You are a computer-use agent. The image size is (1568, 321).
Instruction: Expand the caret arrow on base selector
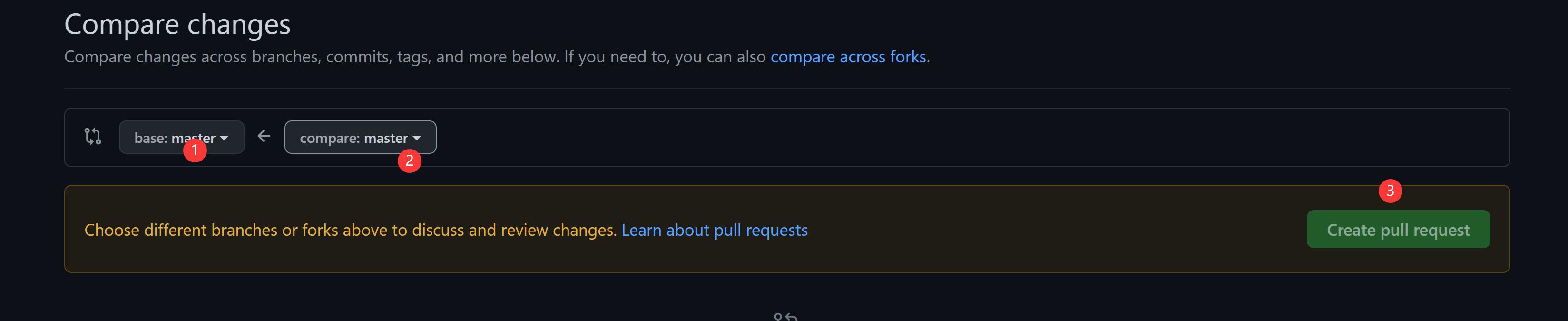coord(225,138)
